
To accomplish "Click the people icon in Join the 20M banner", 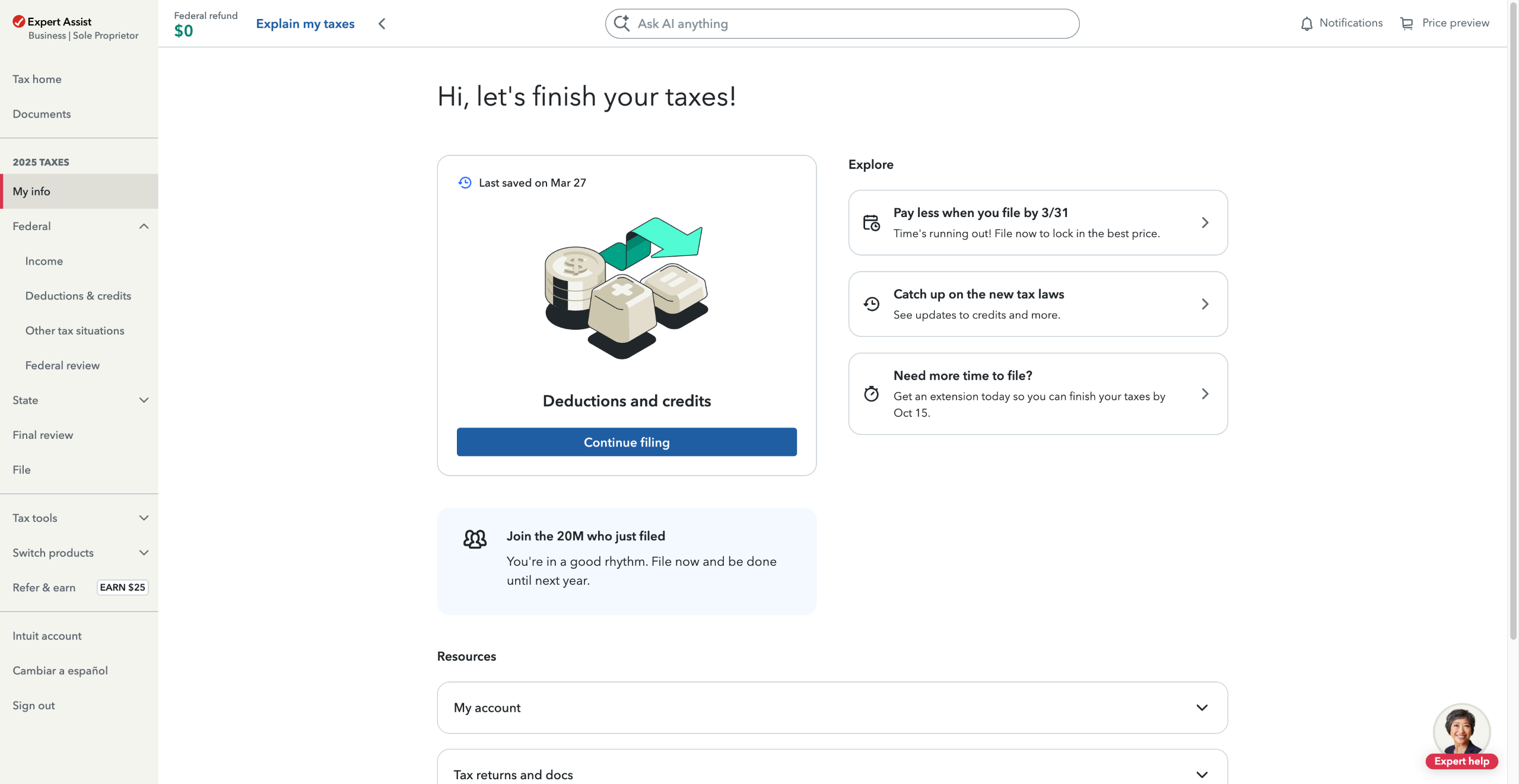I will [475, 539].
